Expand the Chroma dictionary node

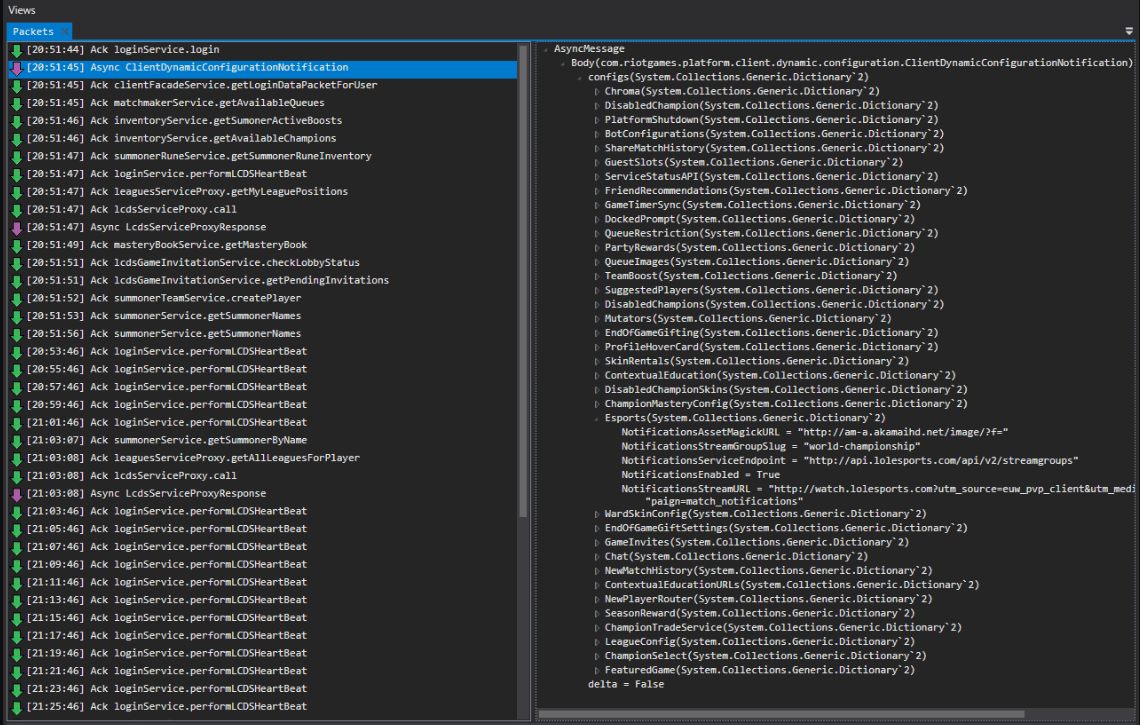[x=597, y=92]
